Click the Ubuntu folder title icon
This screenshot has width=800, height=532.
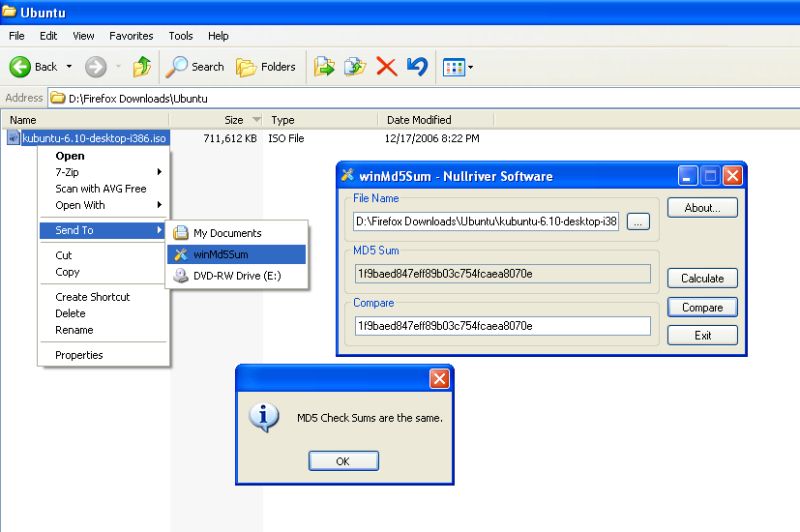tap(9, 11)
